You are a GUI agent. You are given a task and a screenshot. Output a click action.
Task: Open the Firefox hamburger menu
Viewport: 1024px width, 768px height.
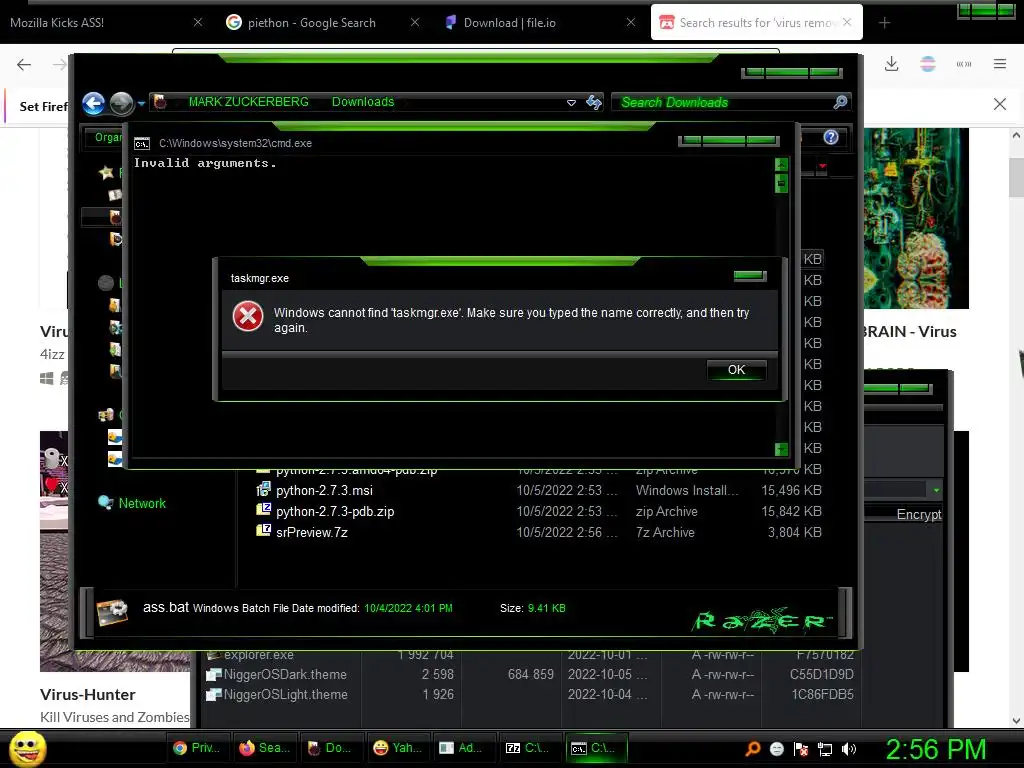(1000, 64)
